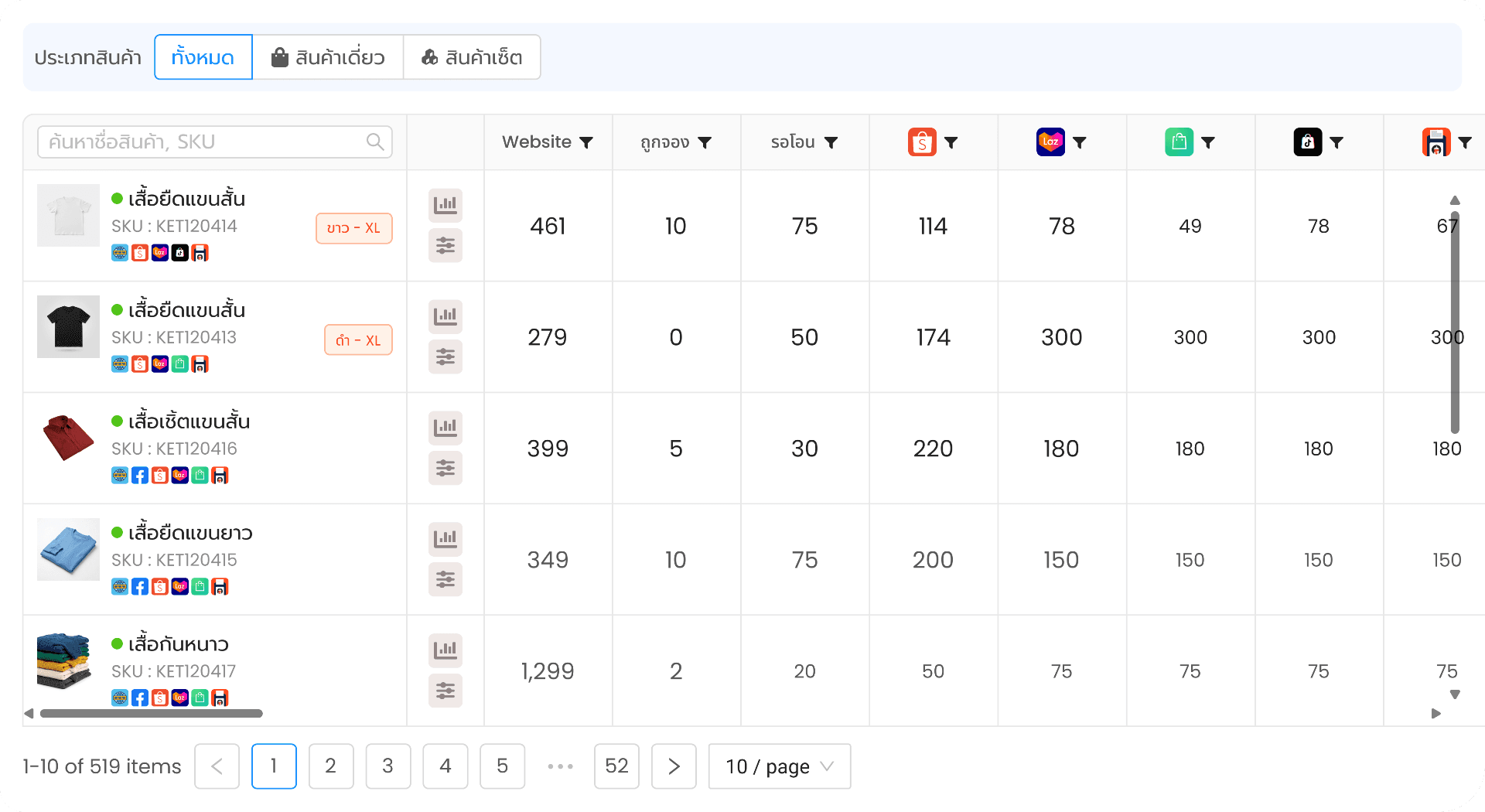The width and height of the screenshot is (1485, 812).
Task: Open the sales chart for SKU KET120414
Action: pos(445,205)
